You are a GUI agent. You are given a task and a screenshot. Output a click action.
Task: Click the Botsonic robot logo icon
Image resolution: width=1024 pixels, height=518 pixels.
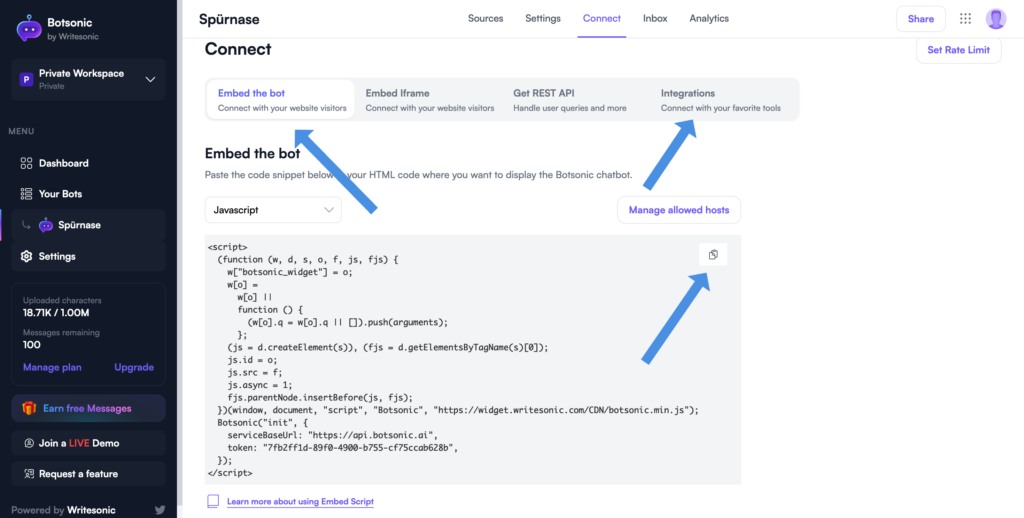click(29, 29)
